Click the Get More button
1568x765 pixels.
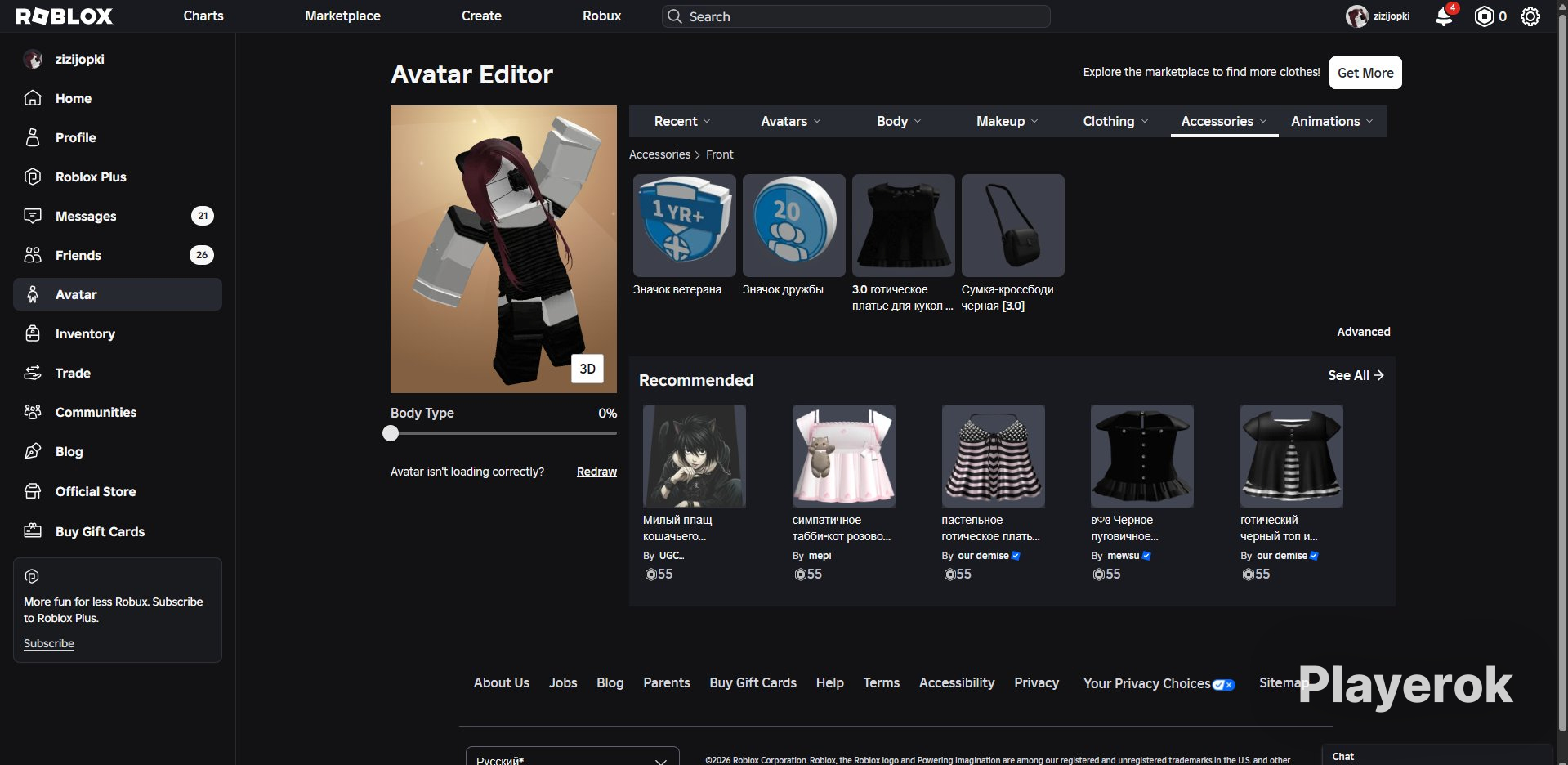click(x=1365, y=73)
